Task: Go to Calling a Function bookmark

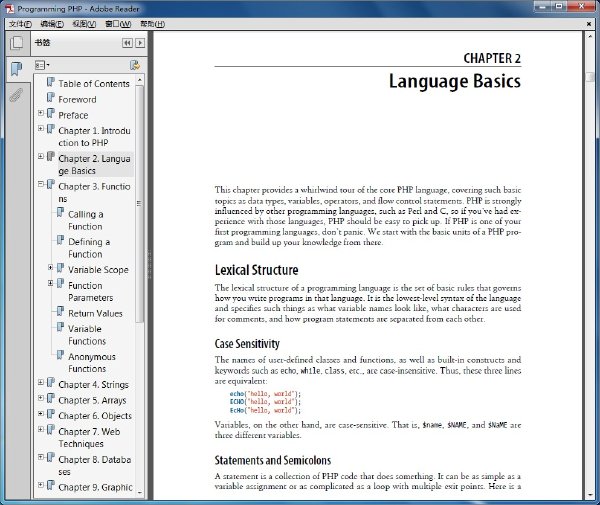Action: click(86, 220)
